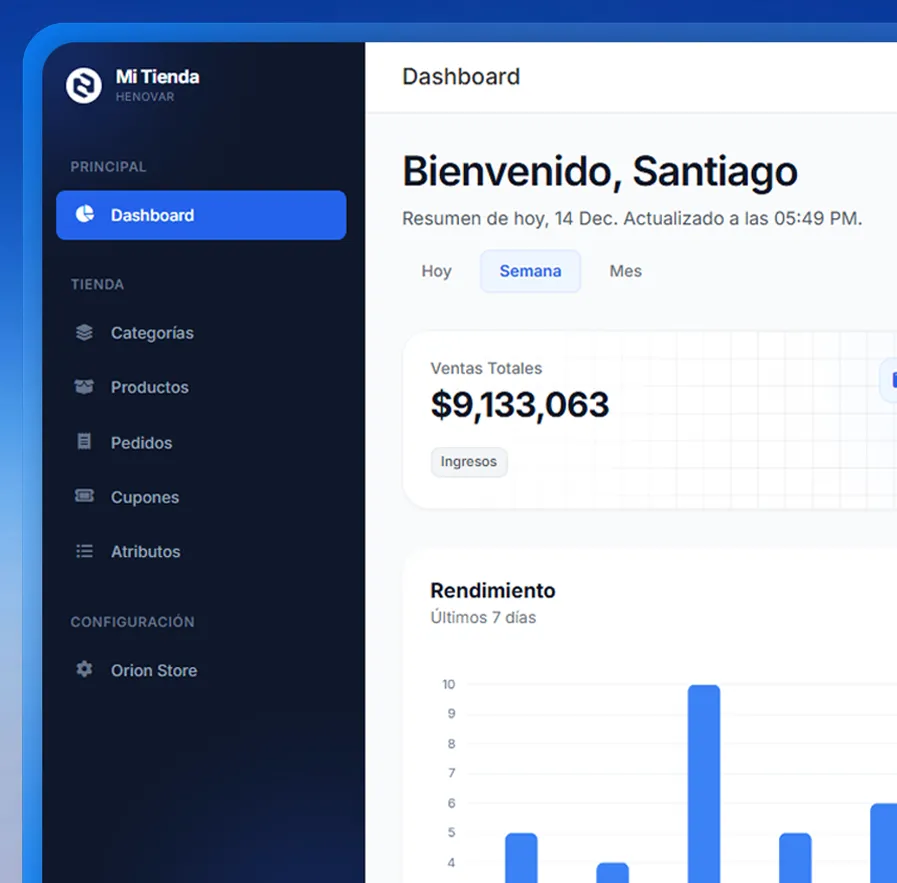Click the Cupones card icon
The image size is (897, 883).
84,496
